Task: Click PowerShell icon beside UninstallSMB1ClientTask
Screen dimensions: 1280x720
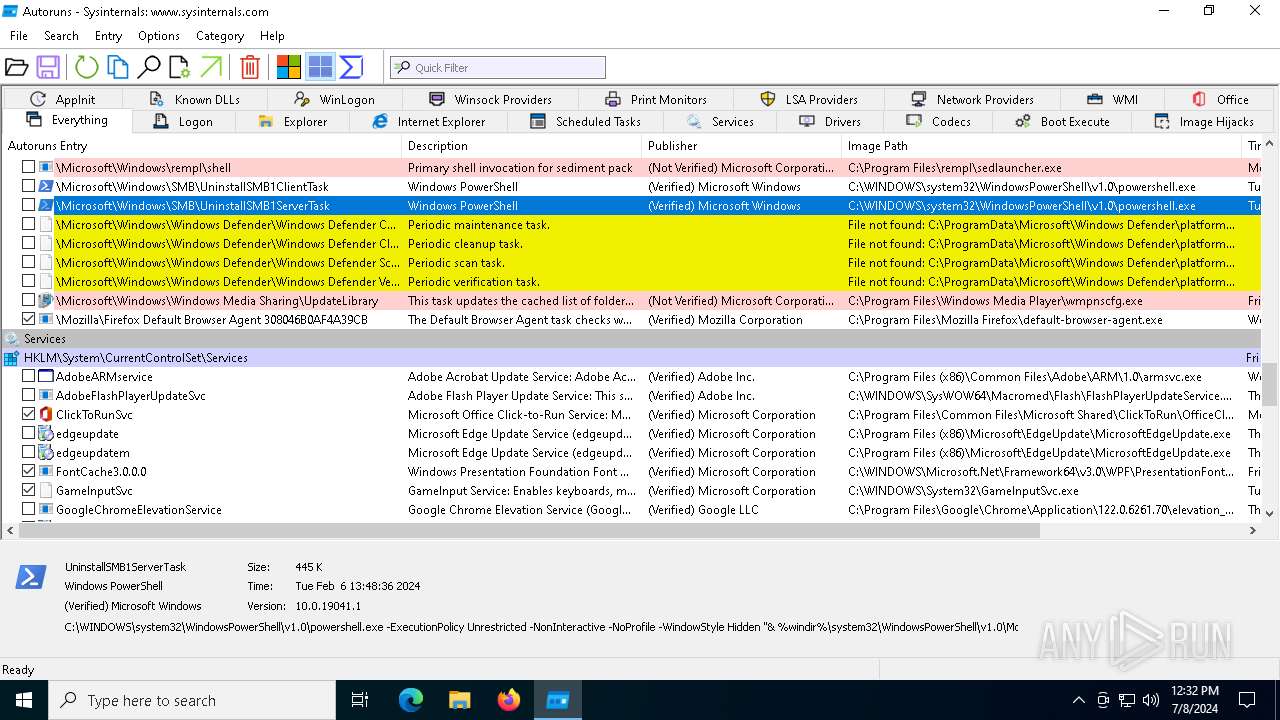Action: 45,187
